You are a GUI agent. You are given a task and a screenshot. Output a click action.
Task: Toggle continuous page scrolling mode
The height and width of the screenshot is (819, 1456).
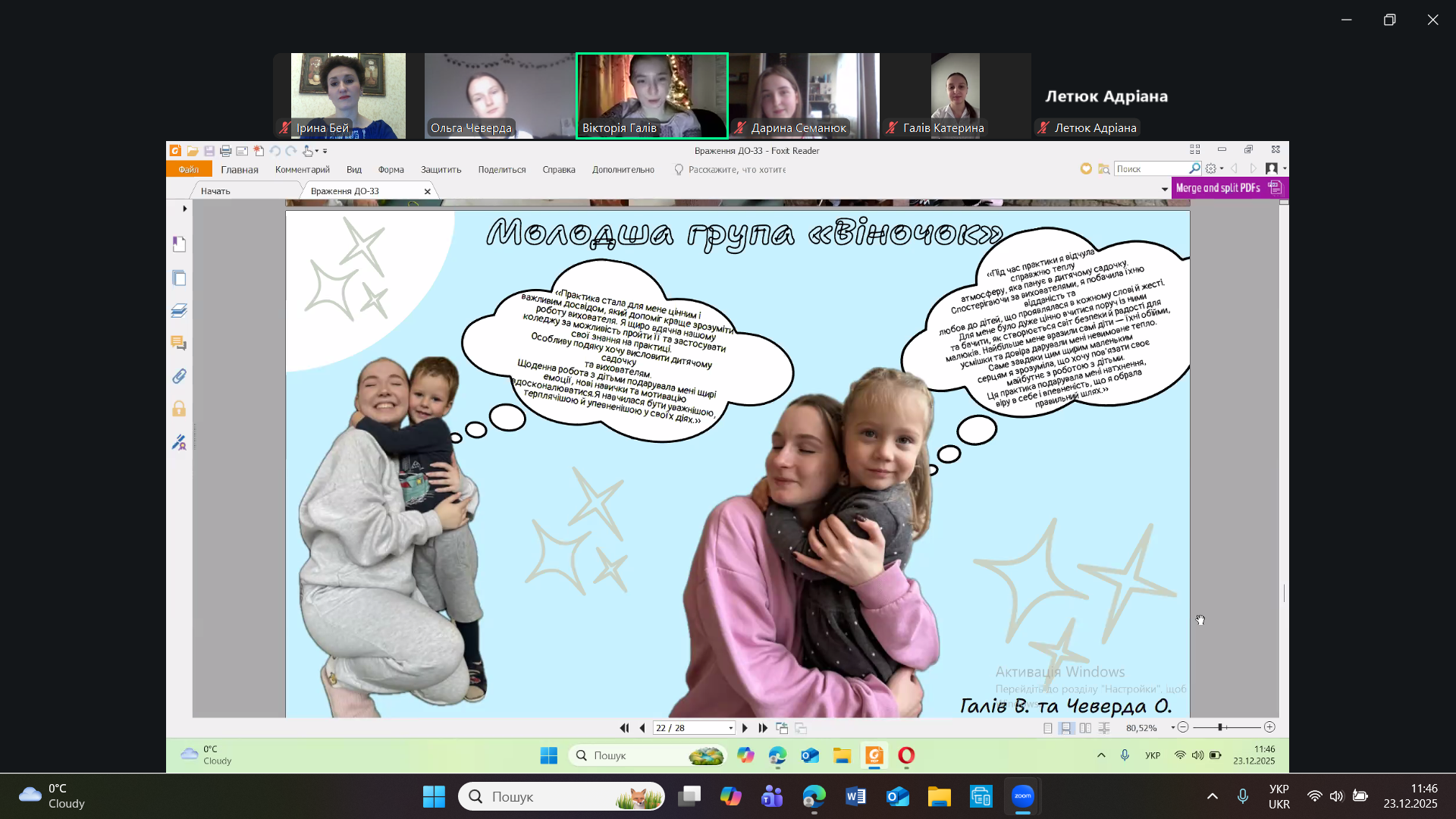tap(1066, 728)
